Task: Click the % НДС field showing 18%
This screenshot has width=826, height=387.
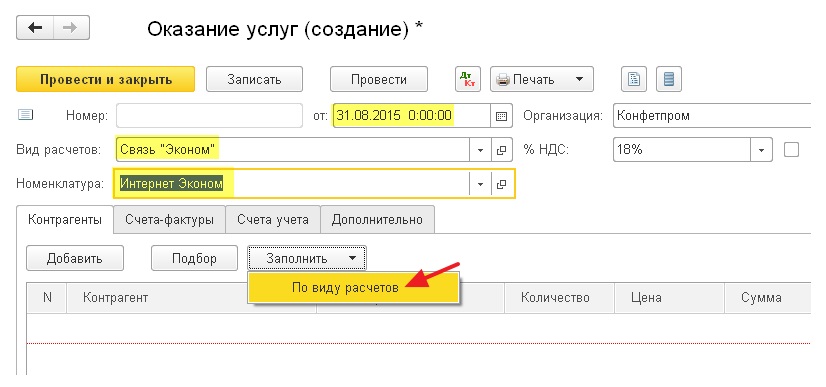Action: (682, 150)
